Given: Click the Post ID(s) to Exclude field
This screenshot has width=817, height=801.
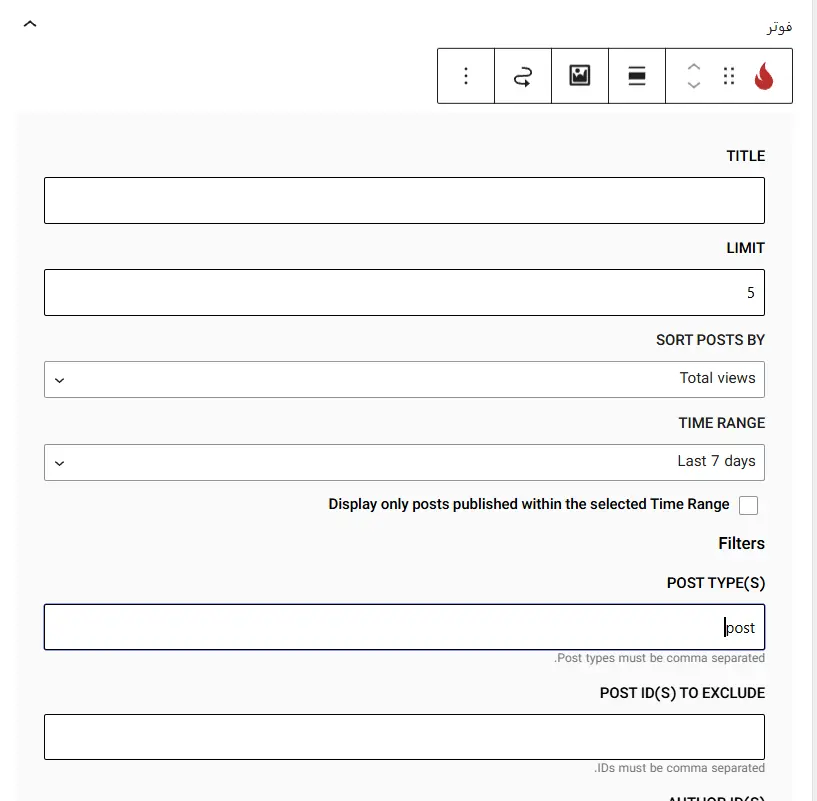Looking at the screenshot, I should click(404, 737).
